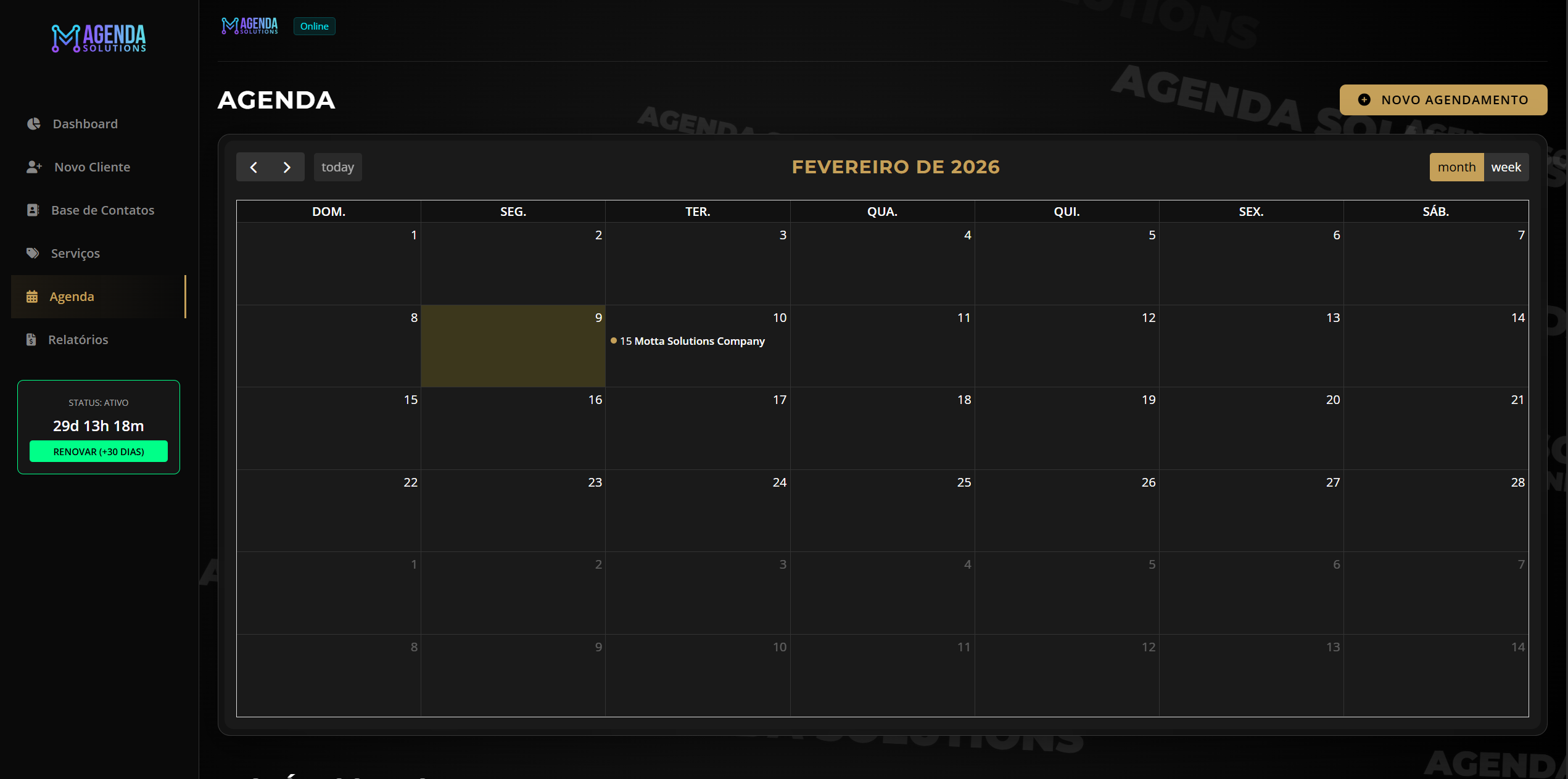Click the small Agenda Solutions logo in header
The width and height of the screenshot is (1568, 779).
click(249, 25)
